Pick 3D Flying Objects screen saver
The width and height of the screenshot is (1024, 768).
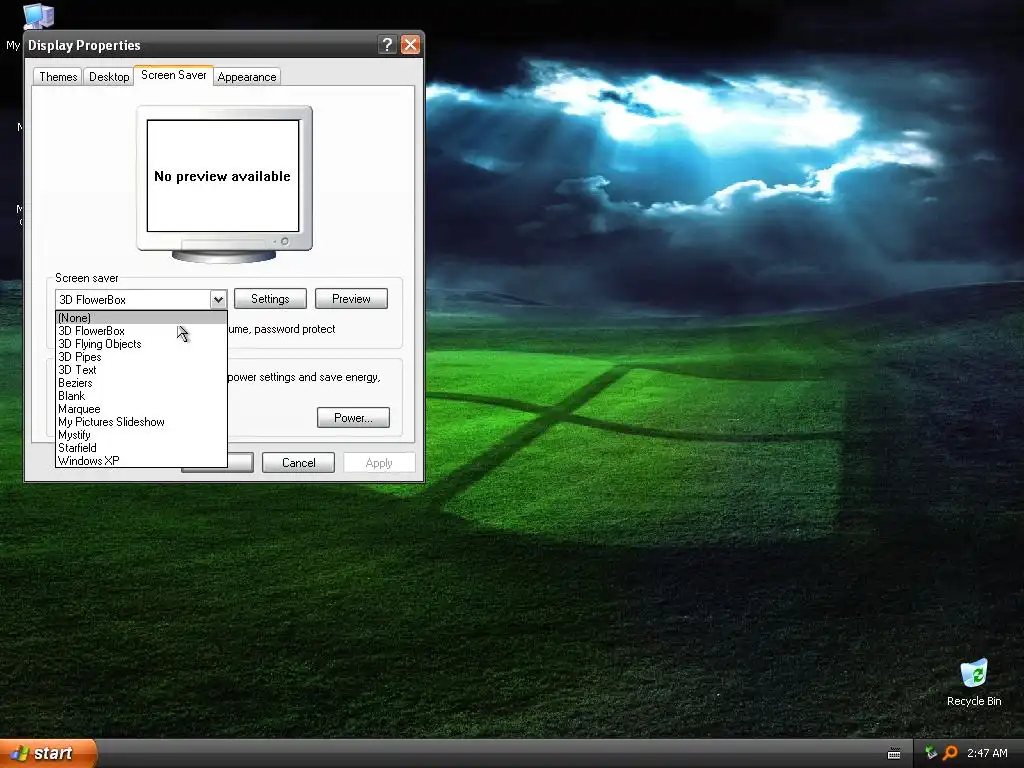click(x=141, y=344)
